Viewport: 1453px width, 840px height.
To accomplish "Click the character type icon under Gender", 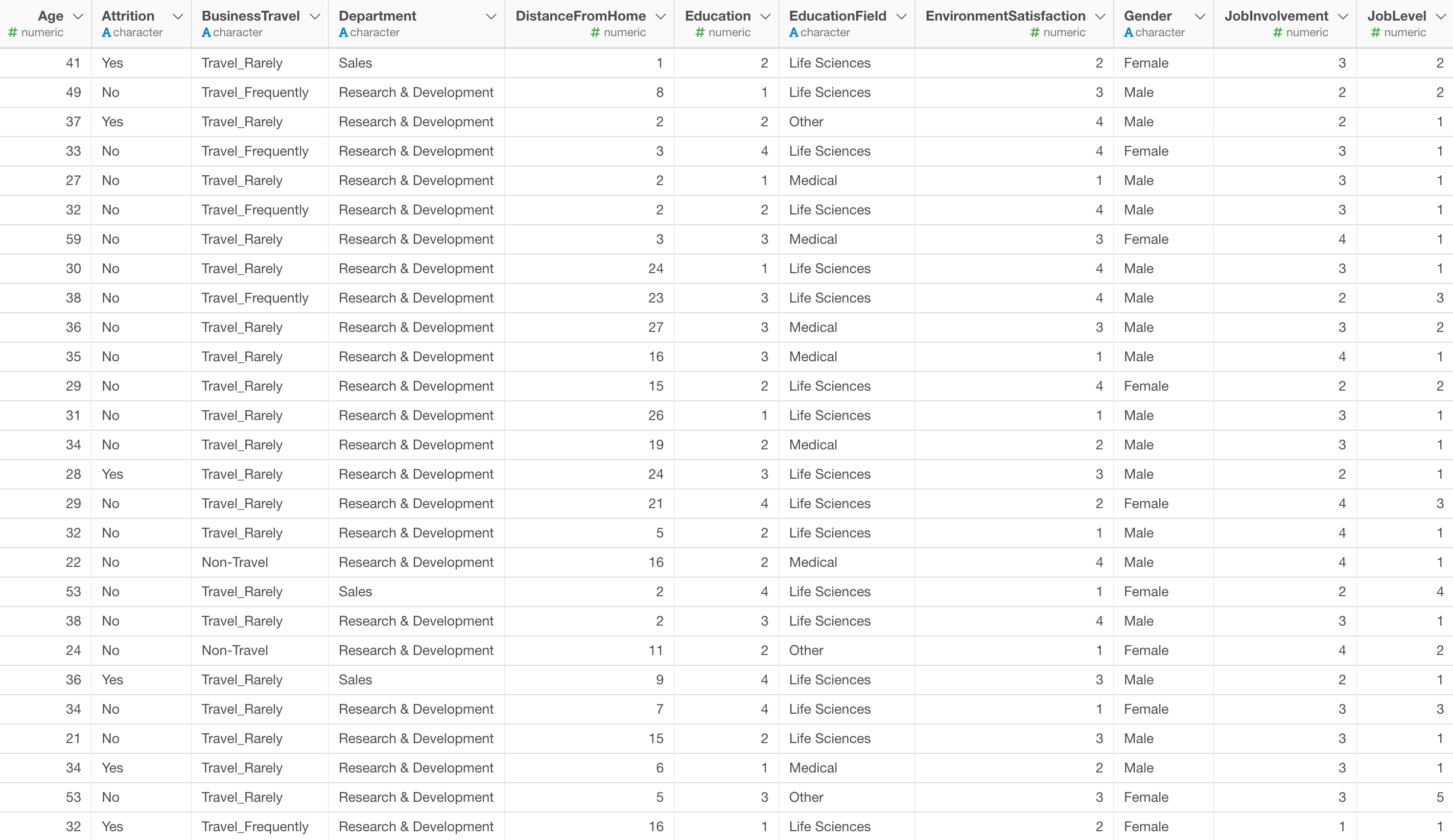I will pos(1128,32).
